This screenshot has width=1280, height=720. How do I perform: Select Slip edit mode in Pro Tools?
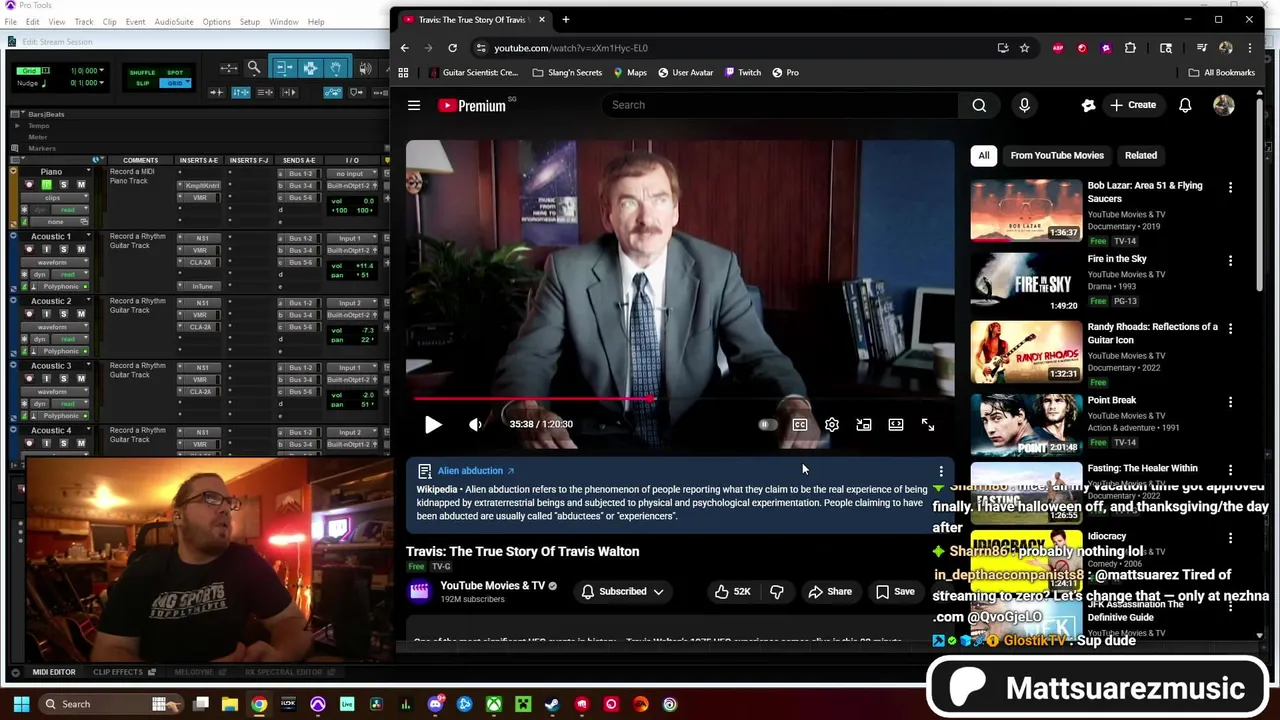[x=143, y=83]
